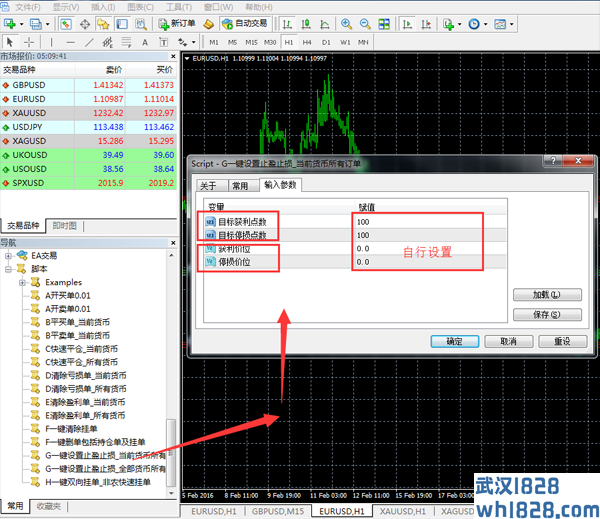600x519 pixels.
Task: Click the 重设 (Reset) button
Action: (562, 341)
